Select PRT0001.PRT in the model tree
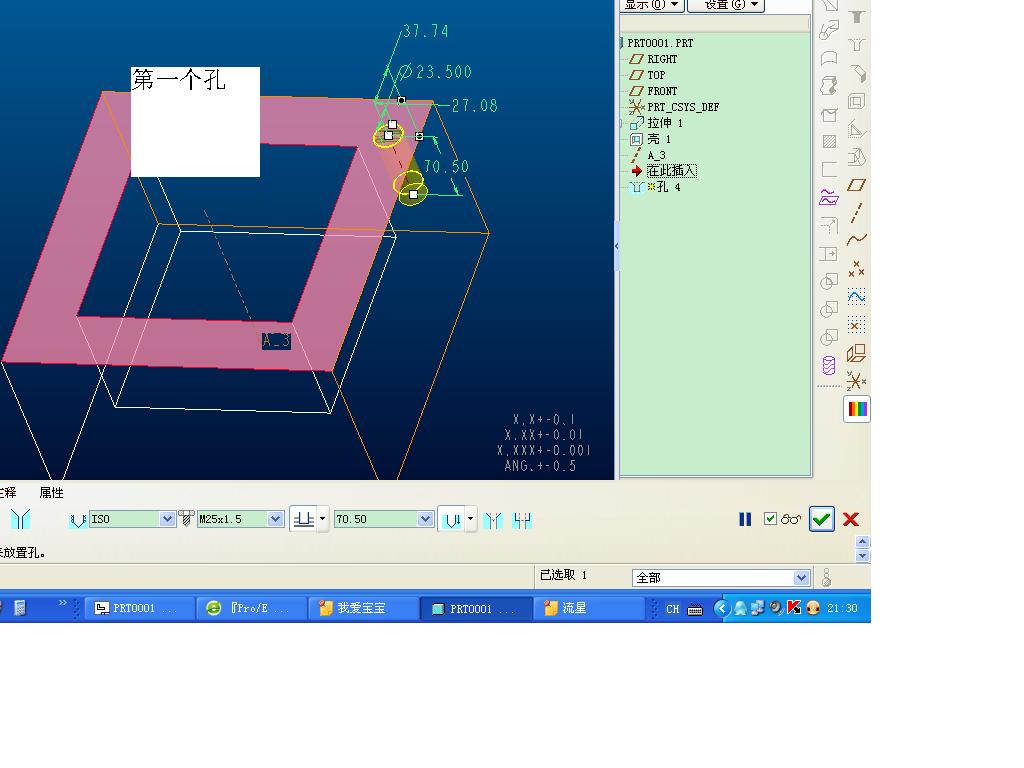This screenshot has height=768, width=1024. (660, 43)
